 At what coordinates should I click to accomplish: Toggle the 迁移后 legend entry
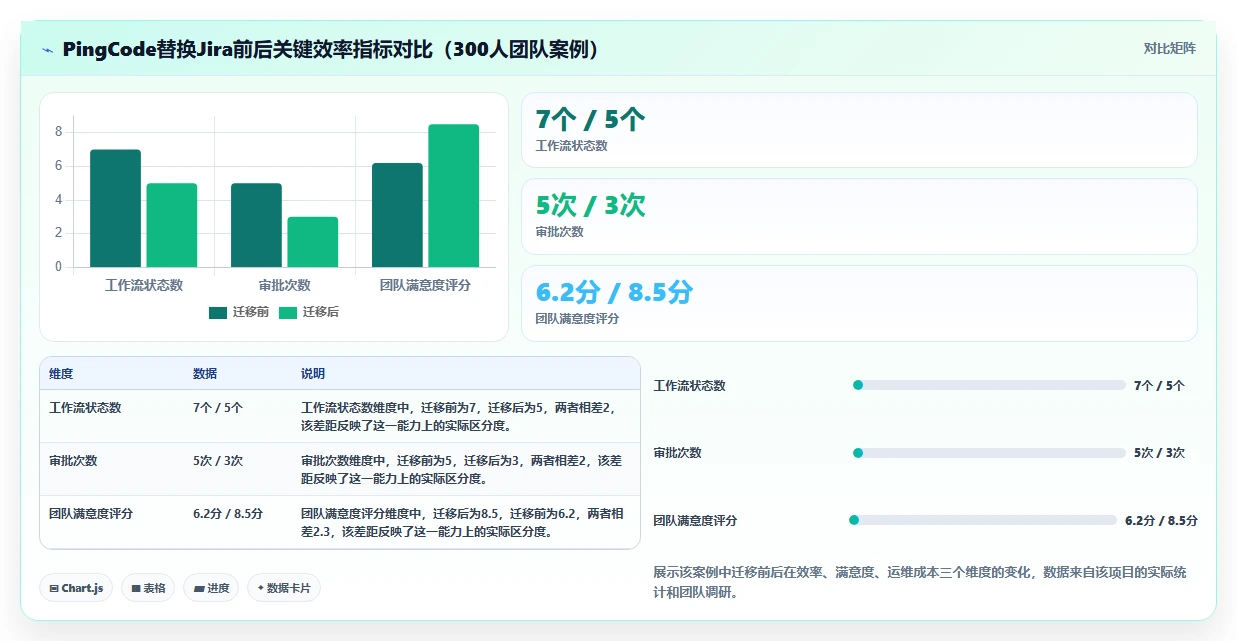click(x=309, y=312)
